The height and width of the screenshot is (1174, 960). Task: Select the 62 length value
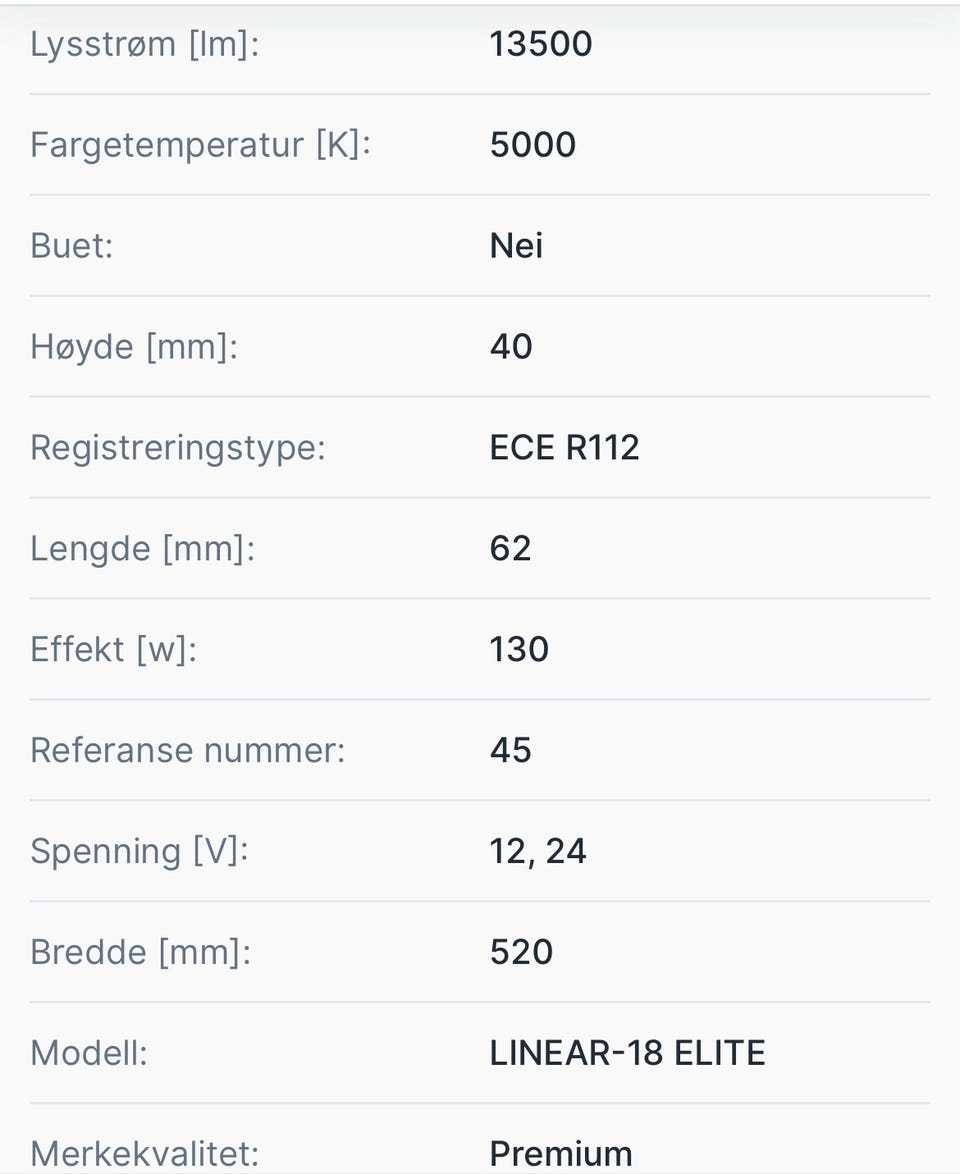pyautogui.click(x=510, y=549)
